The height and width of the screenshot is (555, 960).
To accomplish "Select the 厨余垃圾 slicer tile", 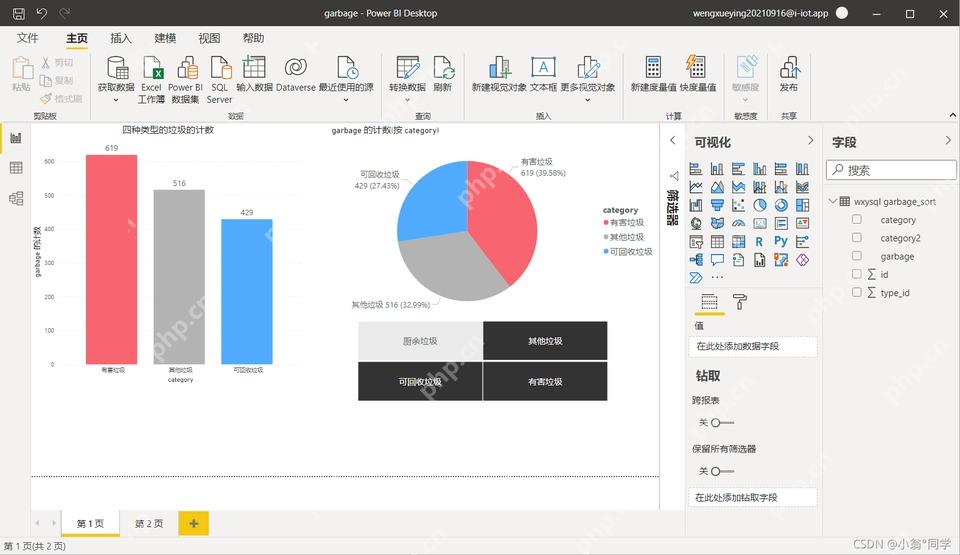I will click(420, 341).
